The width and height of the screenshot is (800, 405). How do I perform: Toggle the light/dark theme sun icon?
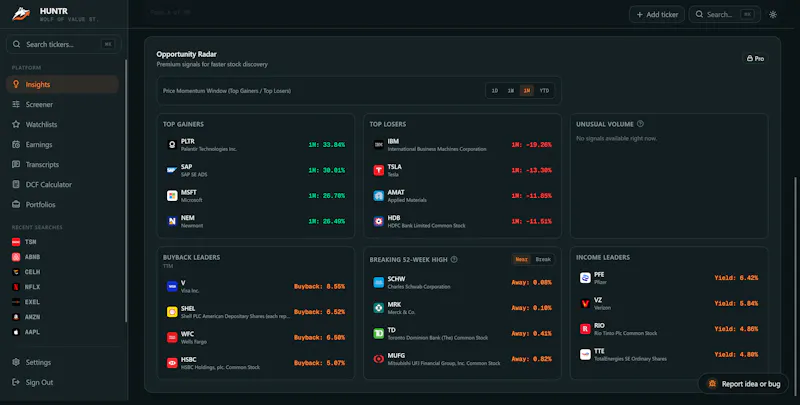[773, 14]
